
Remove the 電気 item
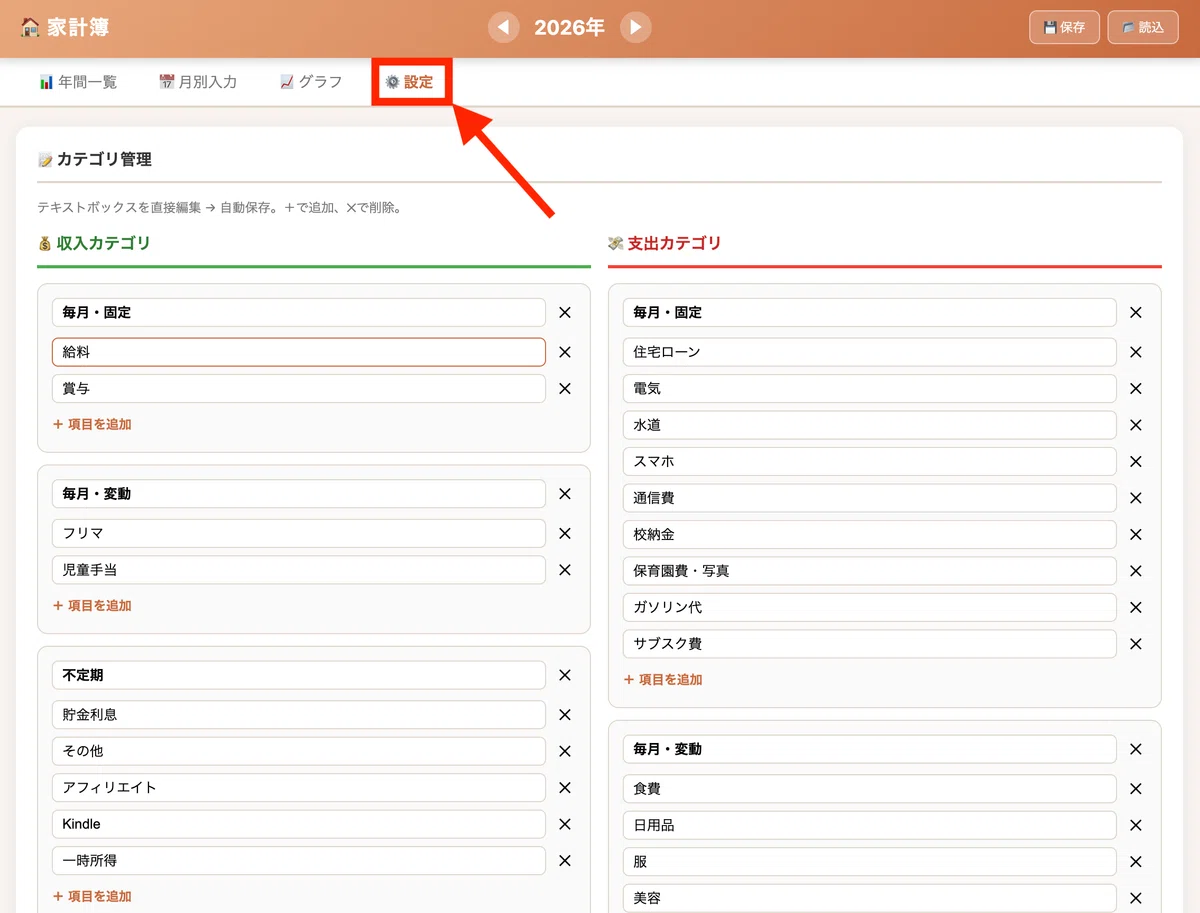[x=1136, y=389]
